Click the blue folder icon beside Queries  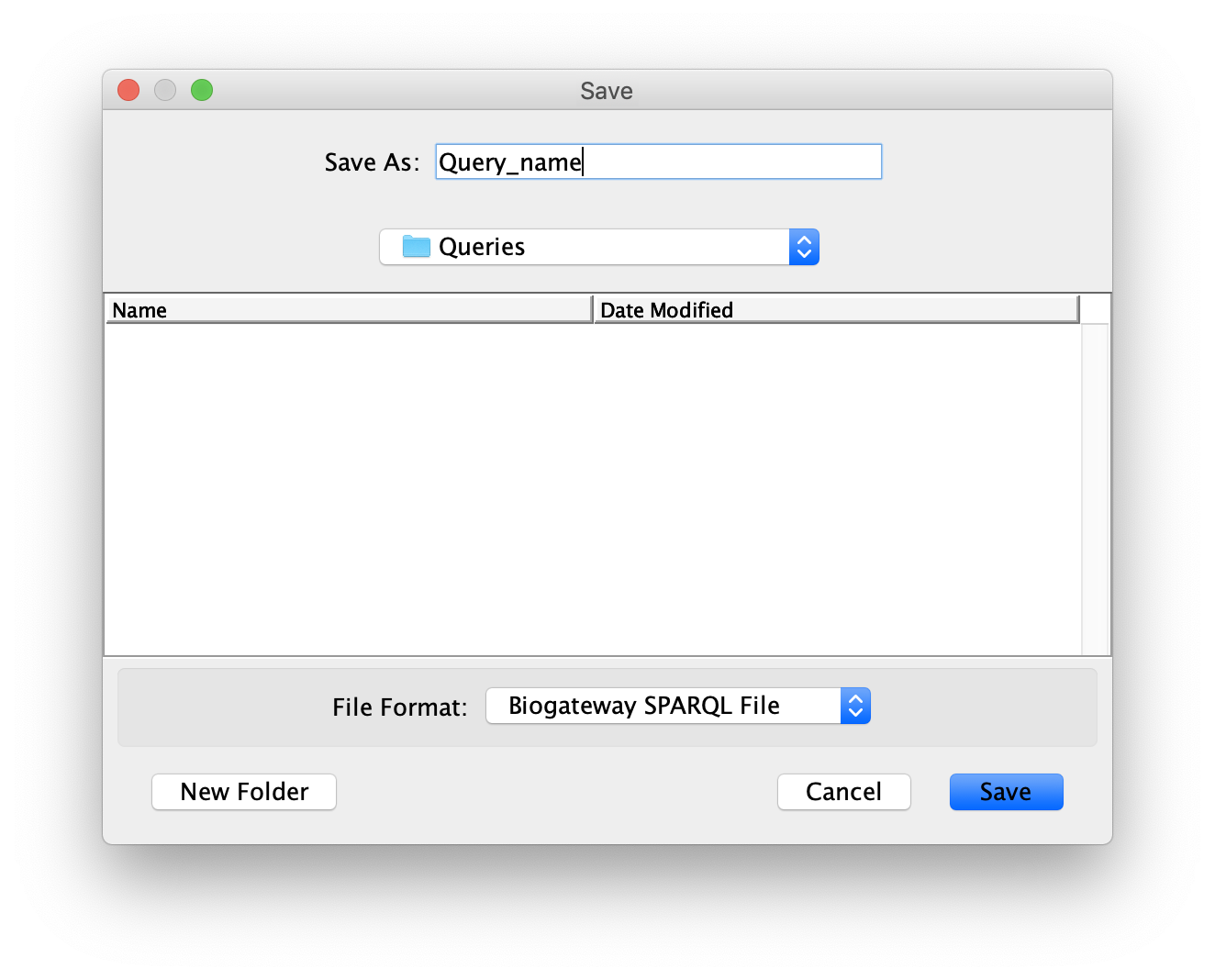point(417,246)
